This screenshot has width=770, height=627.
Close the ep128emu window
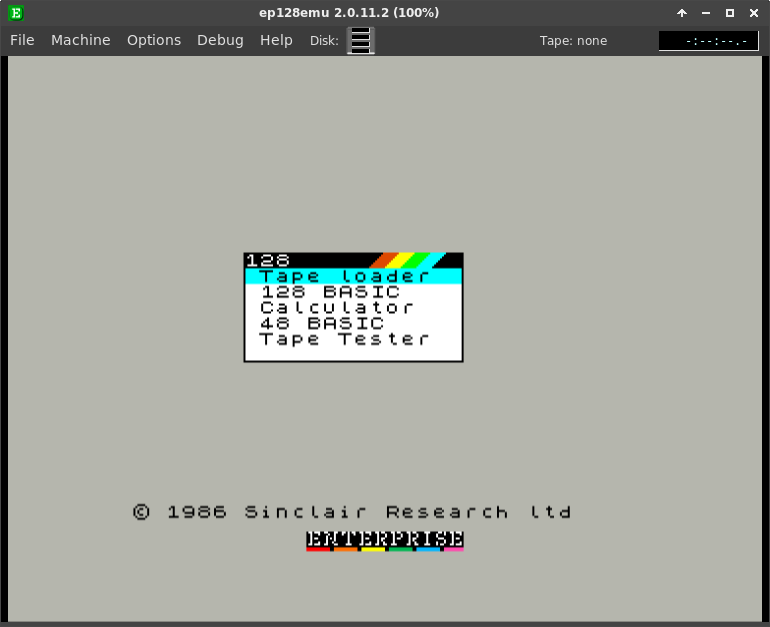coord(754,13)
